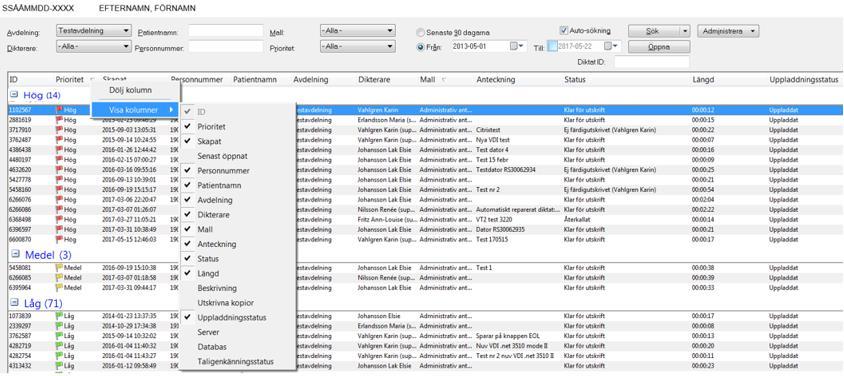Toggle the Auto-sökning checkbox
844x376 pixels.
click(x=564, y=31)
